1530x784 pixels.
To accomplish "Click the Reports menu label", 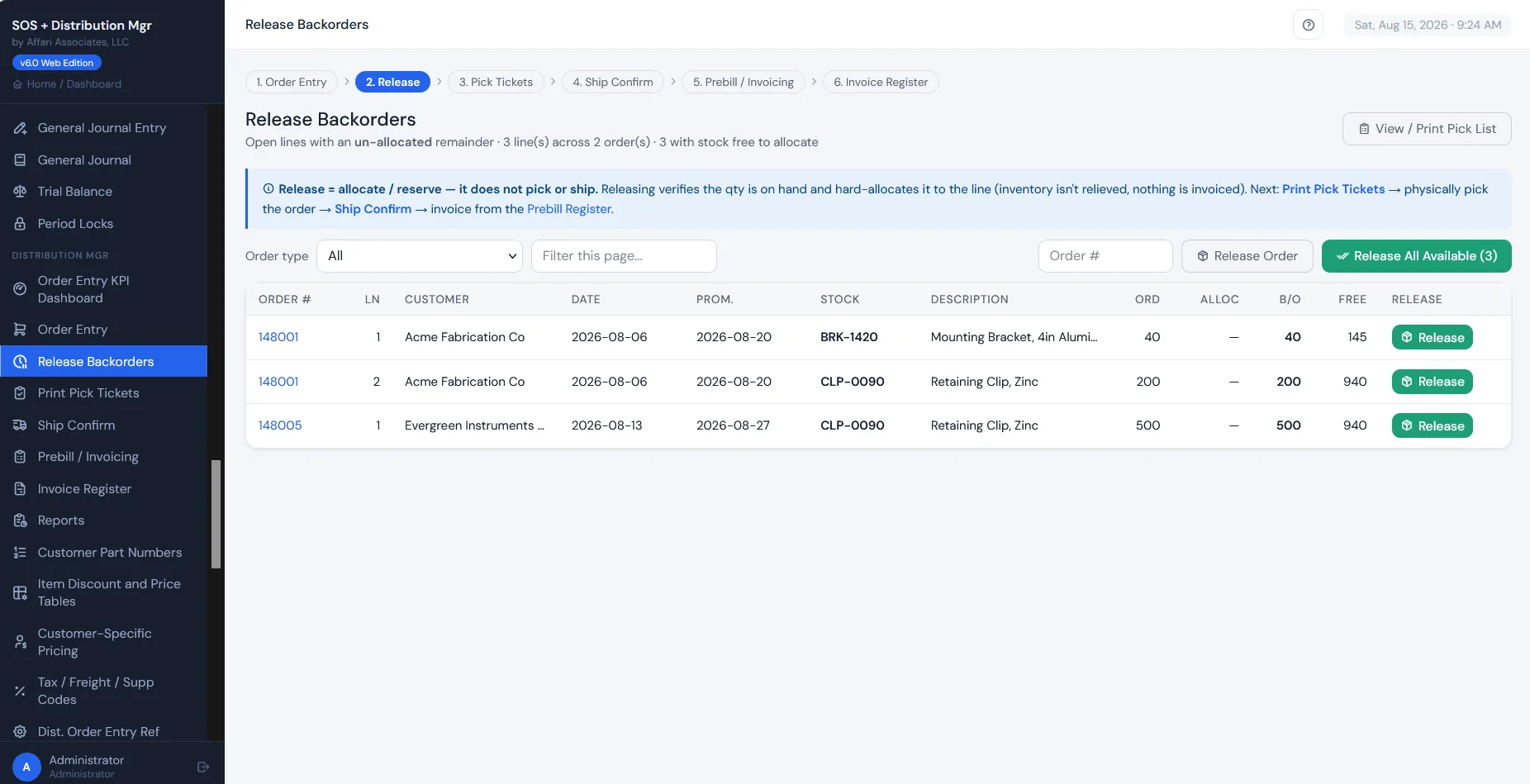I will point(61,520).
